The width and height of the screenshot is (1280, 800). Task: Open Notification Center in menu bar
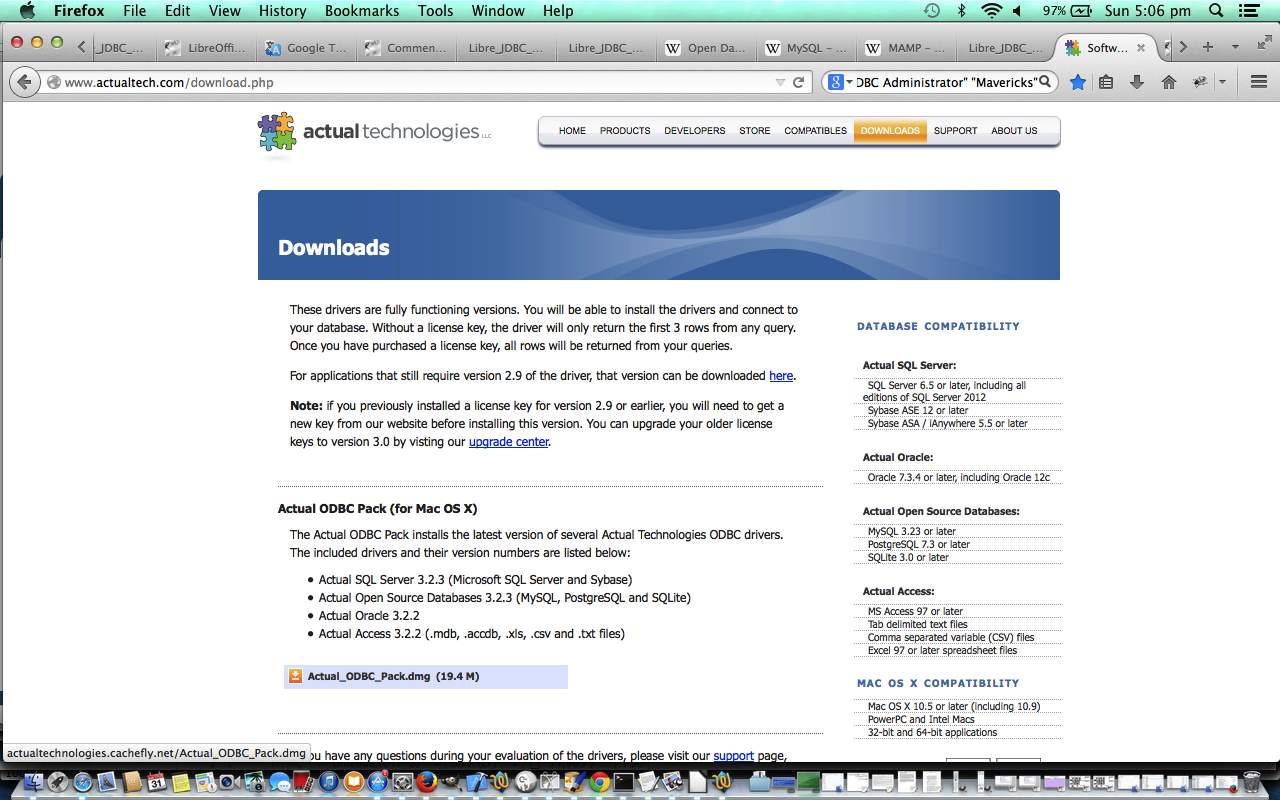click(x=1251, y=11)
